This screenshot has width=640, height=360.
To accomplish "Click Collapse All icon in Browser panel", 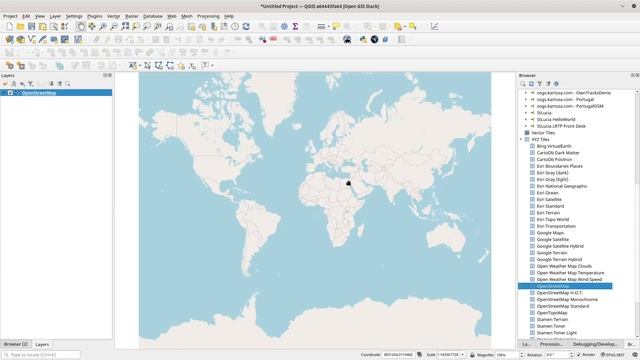I will click(548, 84).
